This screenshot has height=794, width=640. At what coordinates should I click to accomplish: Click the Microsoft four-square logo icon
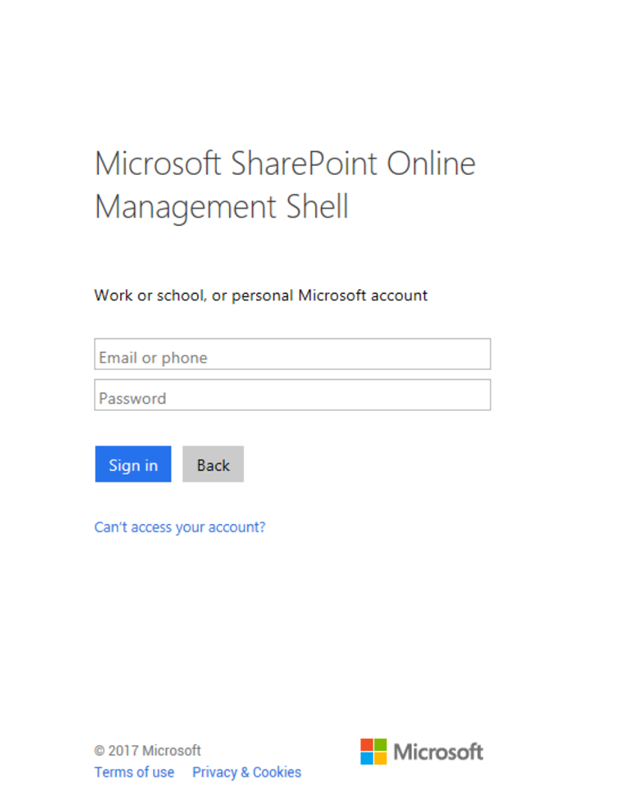click(374, 751)
